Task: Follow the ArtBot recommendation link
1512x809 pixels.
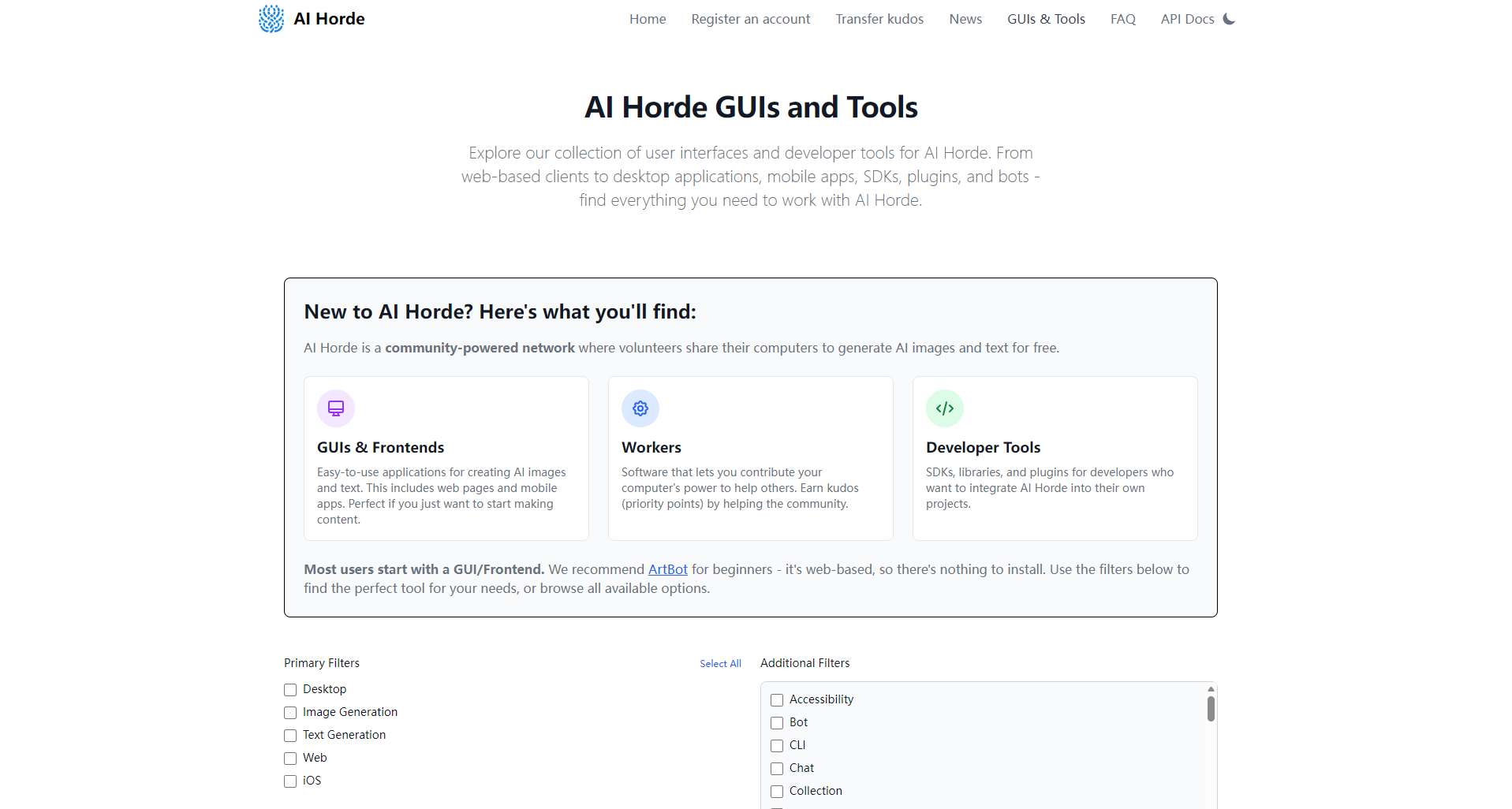Action: tap(667, 569)
